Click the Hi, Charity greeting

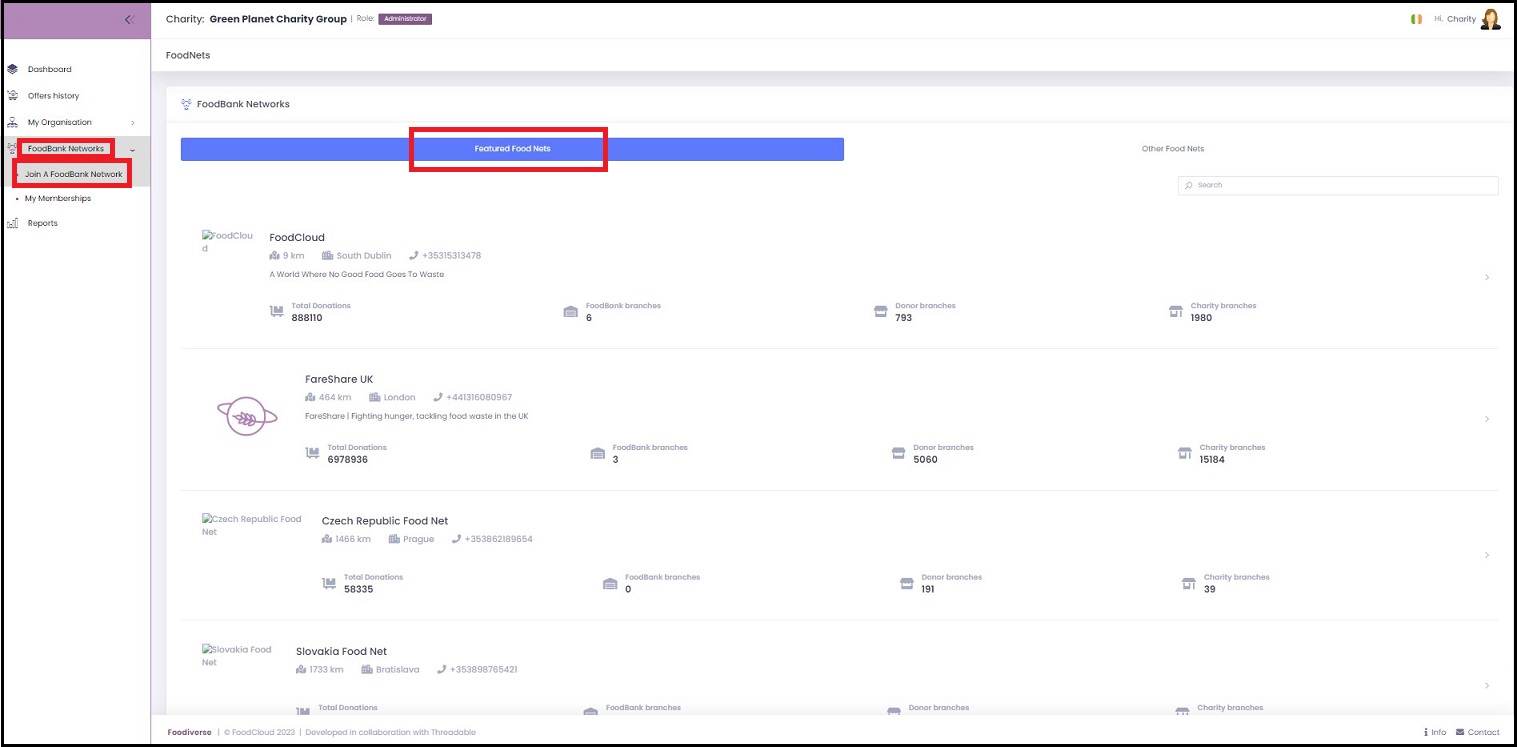coord(1455,19)
